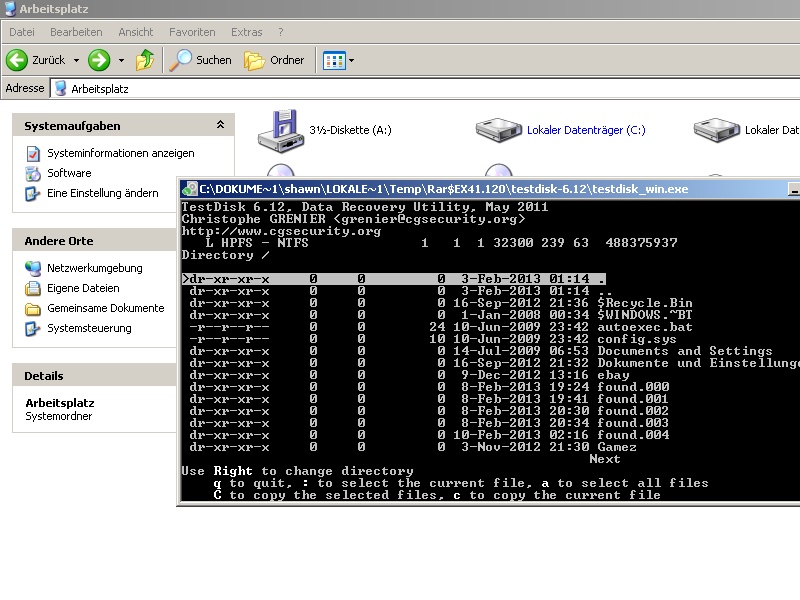Open the Datei menu

pyautogui.click(x=22, y=32)
